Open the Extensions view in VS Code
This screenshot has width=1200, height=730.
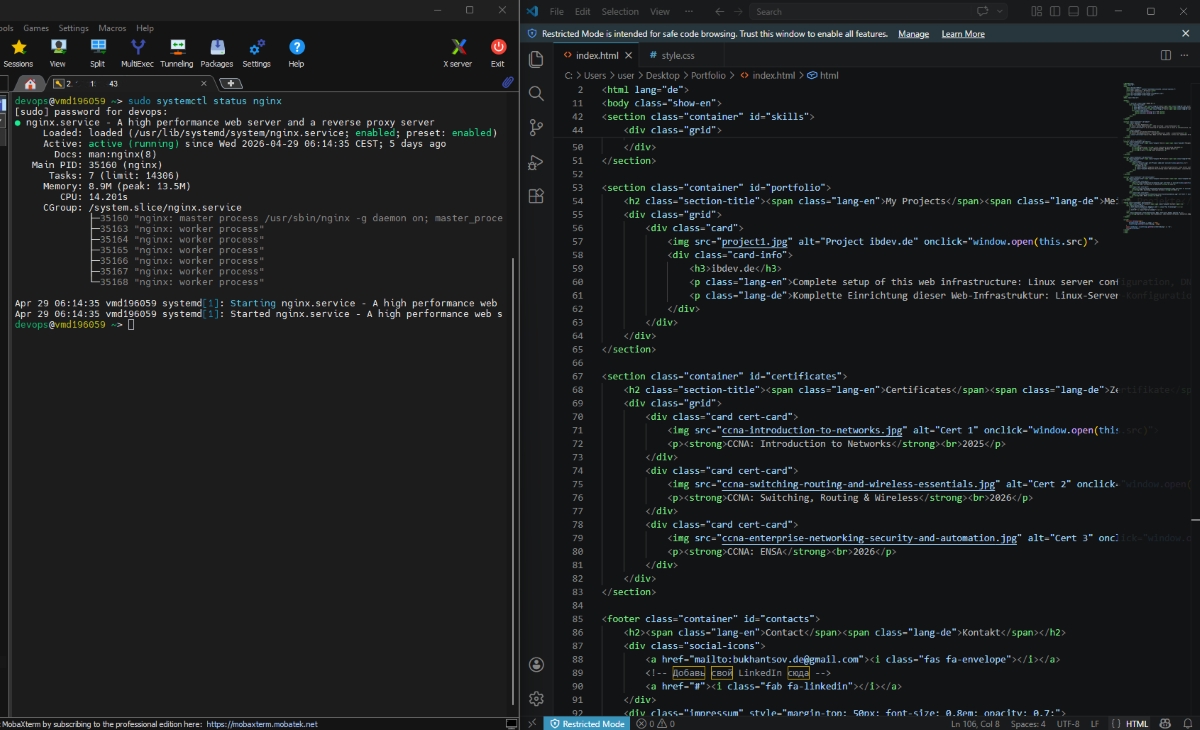(536, 196)
